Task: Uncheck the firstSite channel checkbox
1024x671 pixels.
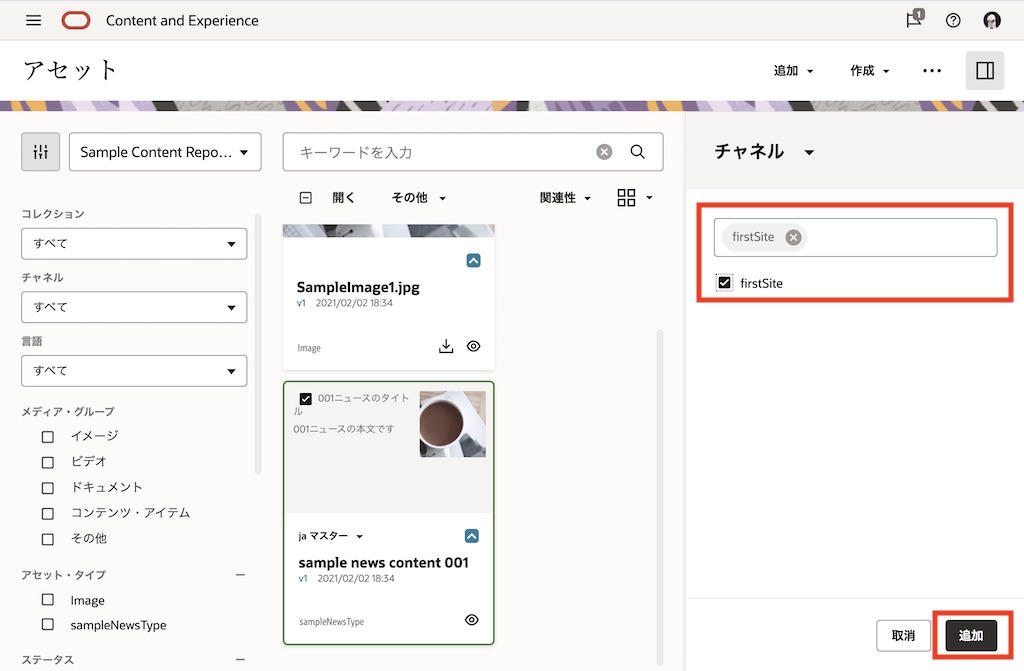Action: pos(724,283)
